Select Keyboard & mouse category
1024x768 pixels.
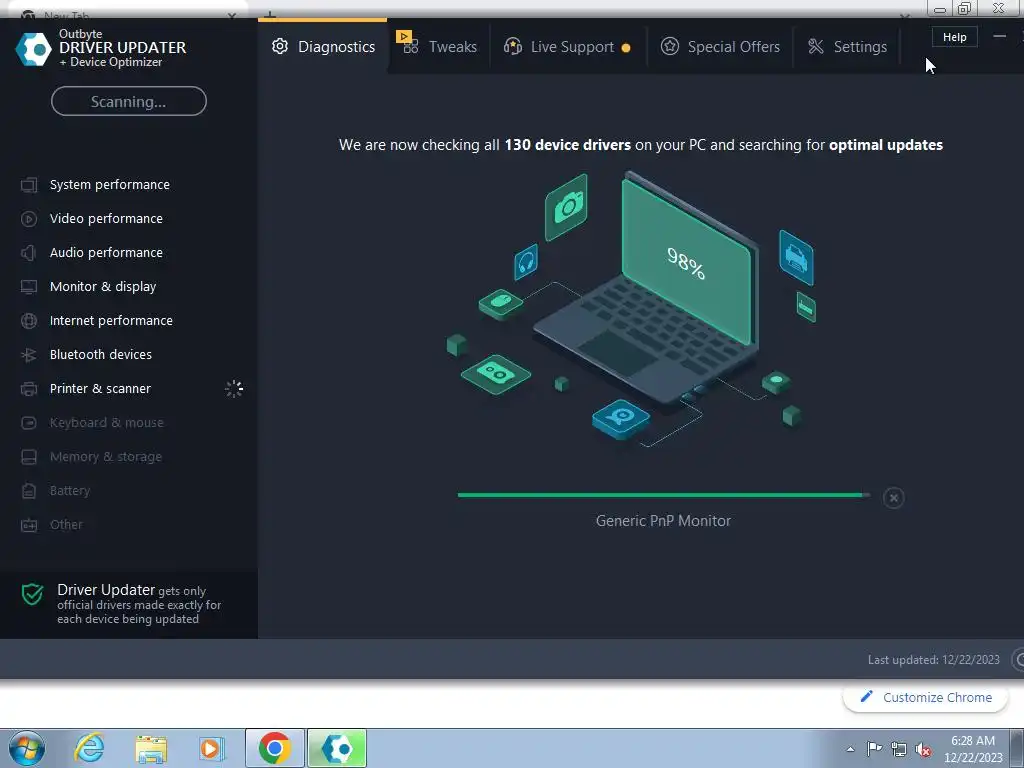106,423
